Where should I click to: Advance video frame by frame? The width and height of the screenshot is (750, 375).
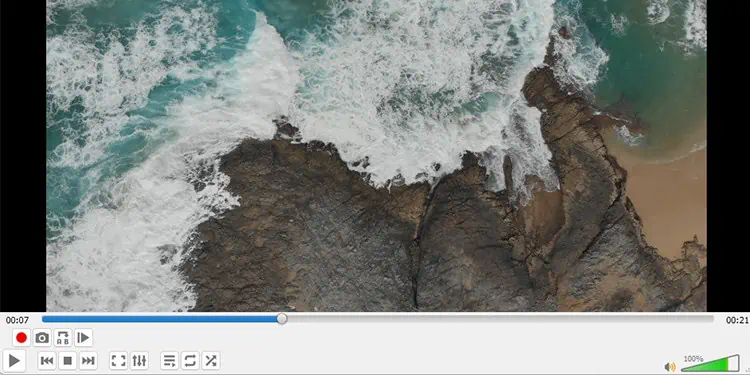click(x=83, y=338)
